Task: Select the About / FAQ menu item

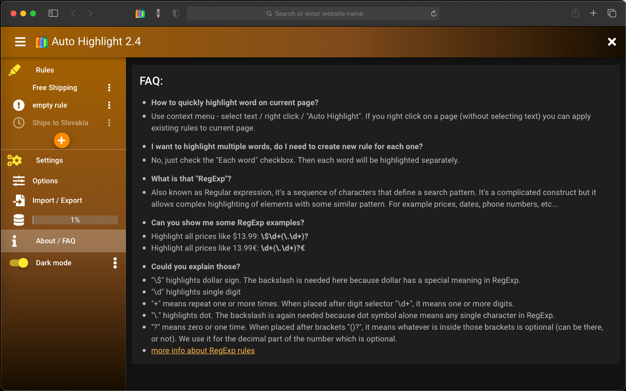Action: point(63,241)
